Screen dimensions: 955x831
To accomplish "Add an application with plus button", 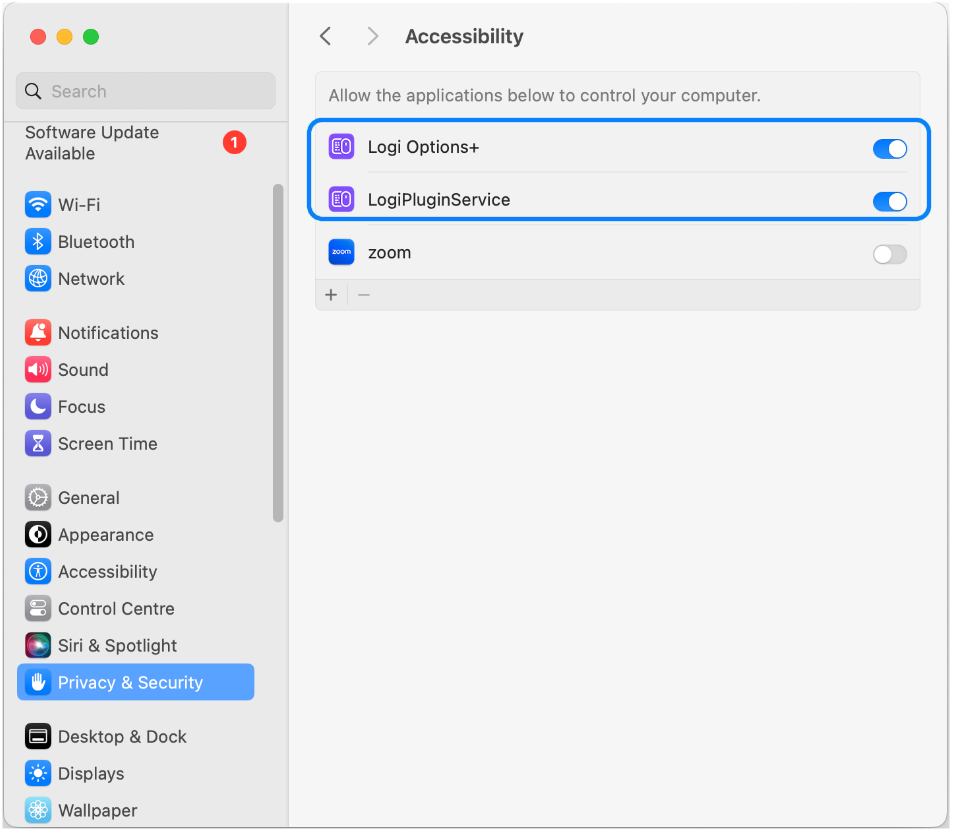I will click(331, 295).
